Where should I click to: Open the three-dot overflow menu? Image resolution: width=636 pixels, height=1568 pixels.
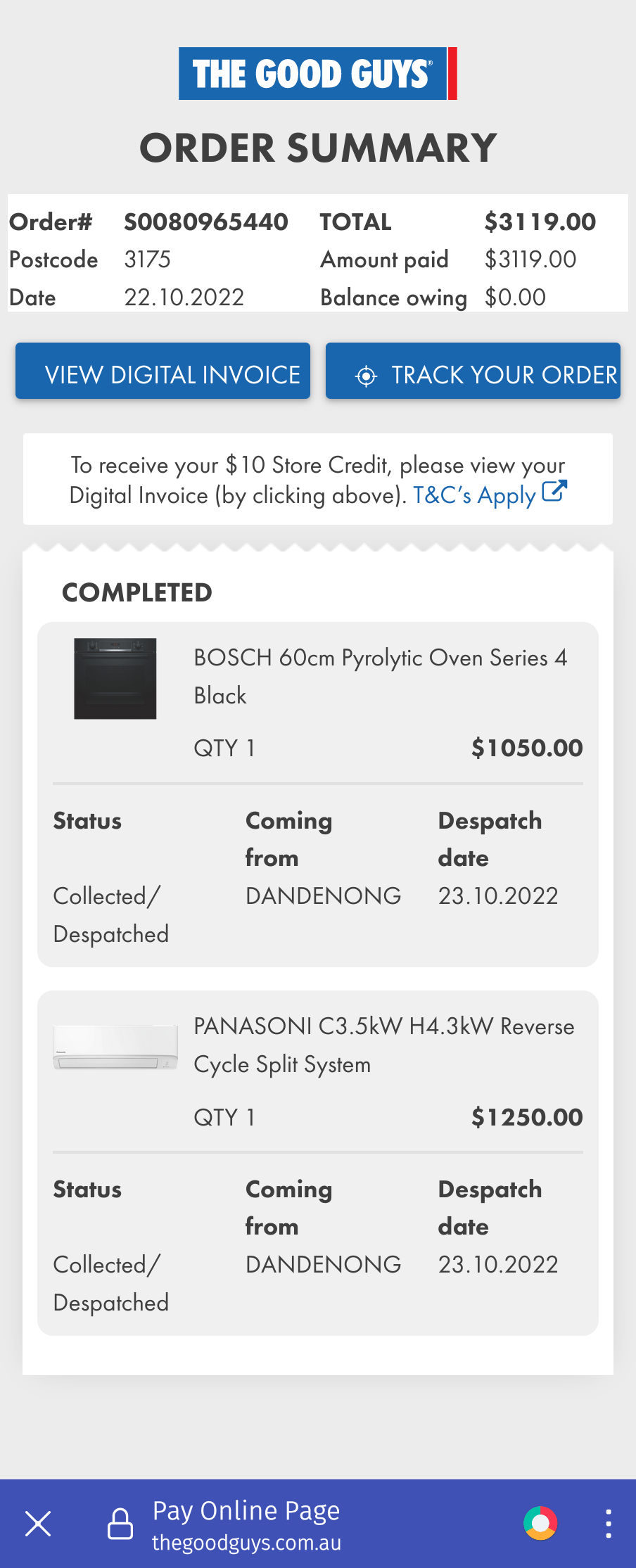[608, 1524]
